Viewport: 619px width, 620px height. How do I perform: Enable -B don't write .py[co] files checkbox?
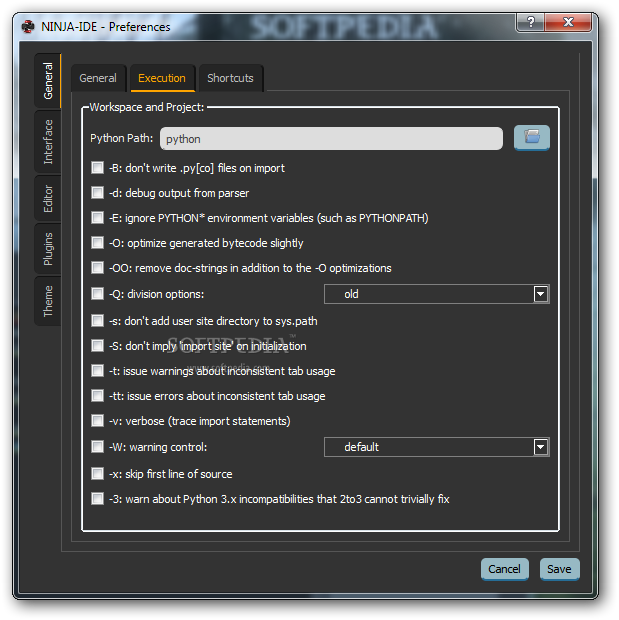click(97, 168)
